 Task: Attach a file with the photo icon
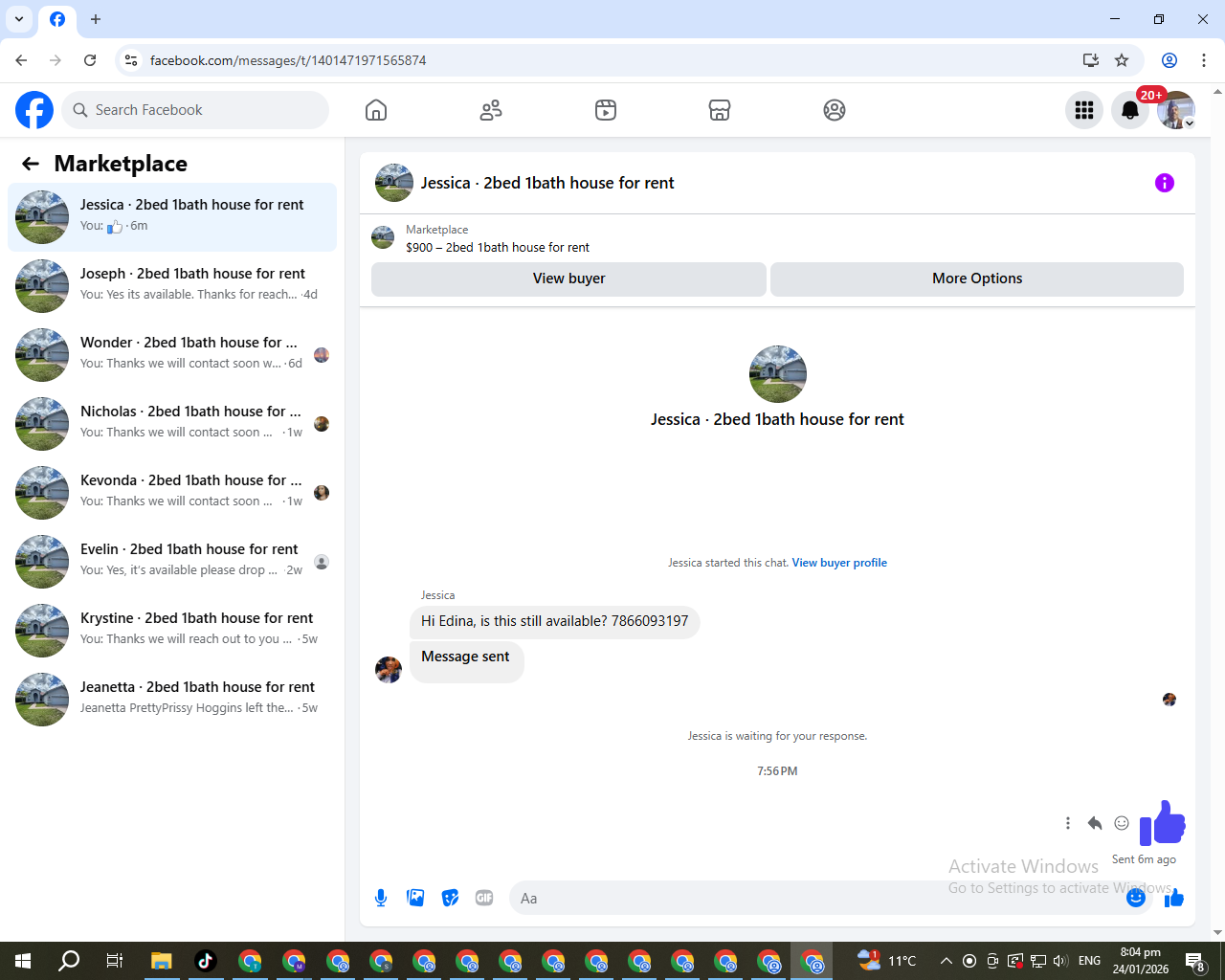(x=415, y=898)
